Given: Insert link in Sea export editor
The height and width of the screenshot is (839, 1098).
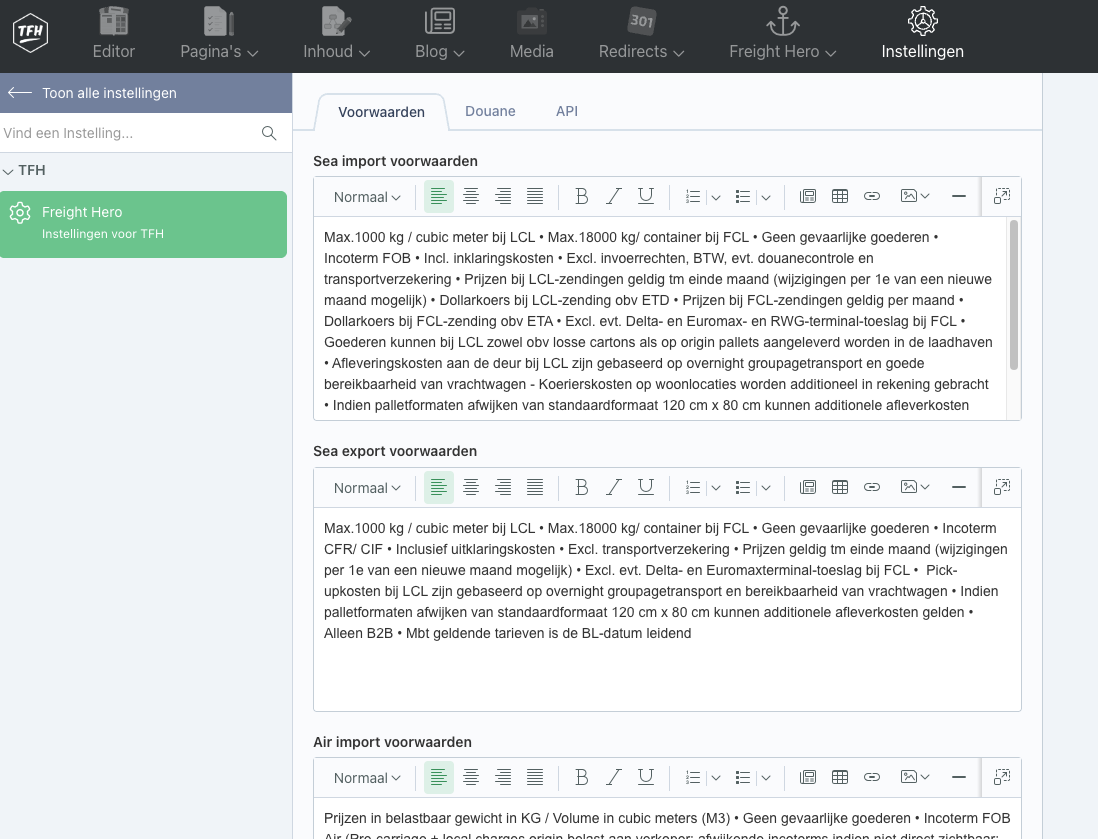Looking at the screenshot, I should [x=872, y=488].
